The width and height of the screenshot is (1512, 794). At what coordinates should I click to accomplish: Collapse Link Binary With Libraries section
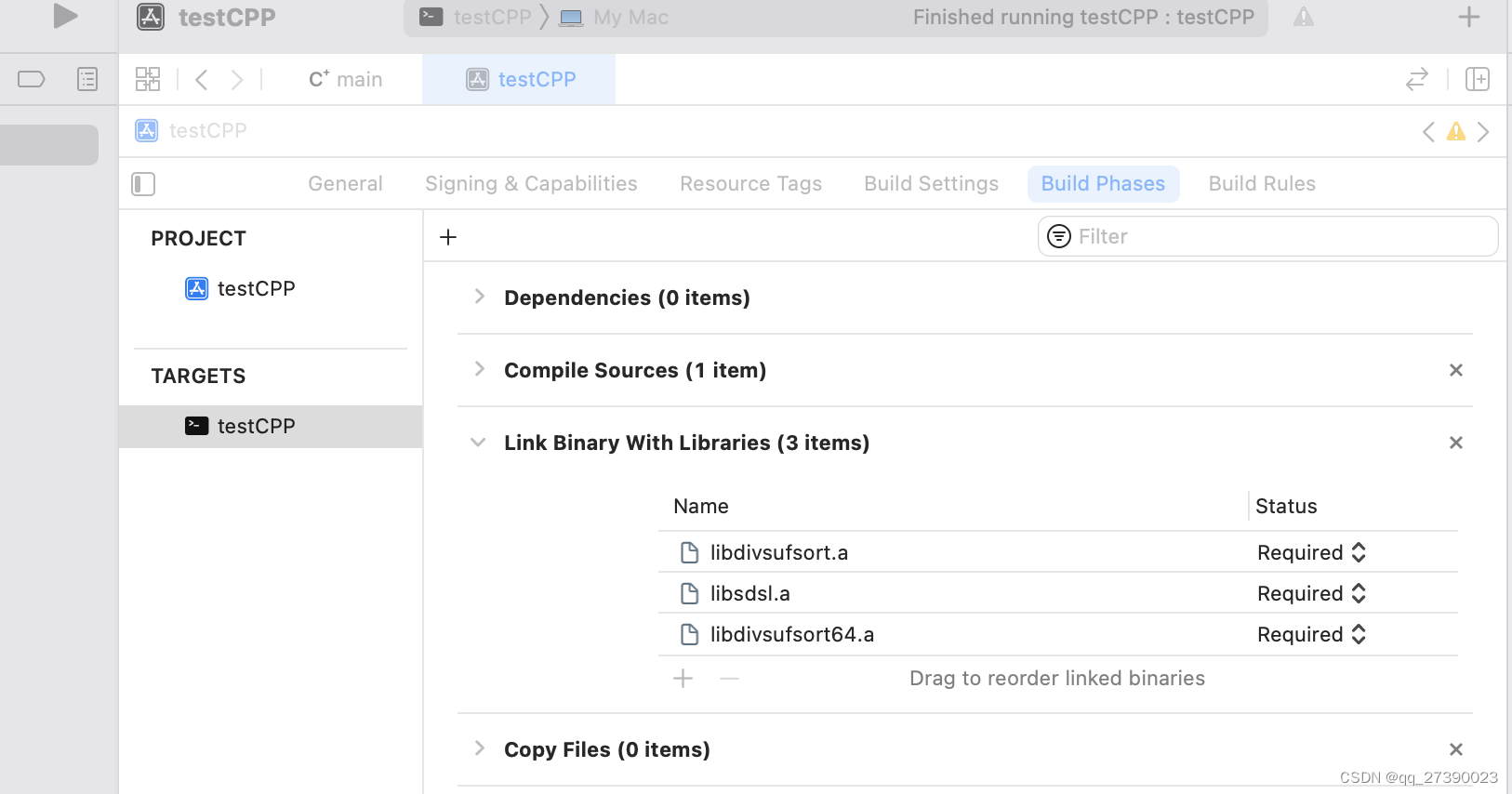(x=478, y=443)
